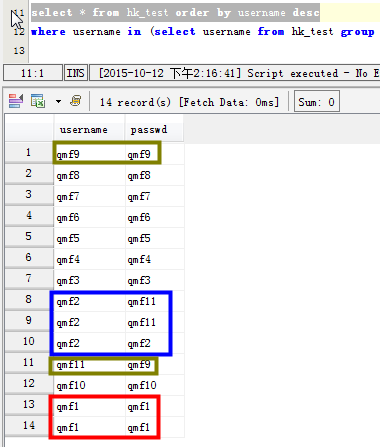380x447 pixels.
Task: Click username cell qmf9 in row 1
Action: click(x=89, y=154)
